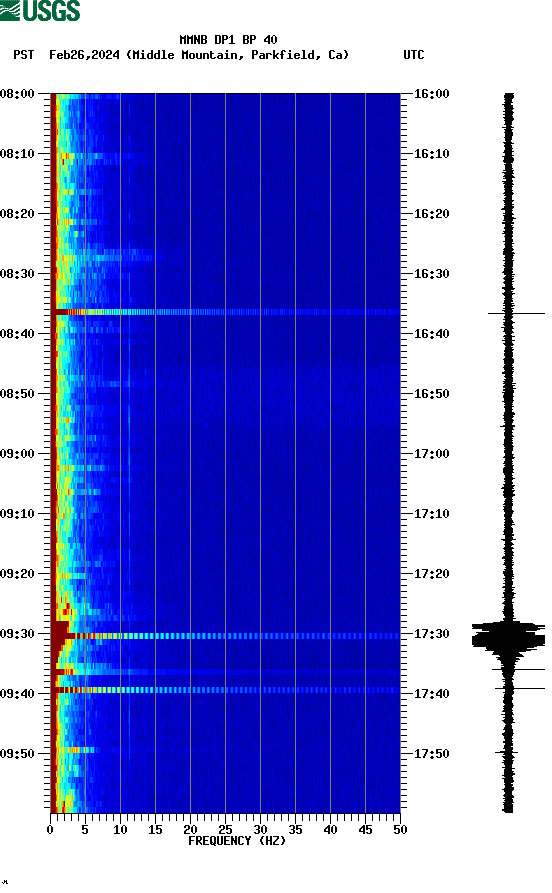Click the broadband spectrogram streak near 08:36
Screen dimensions: 552x893
point(226,312)
